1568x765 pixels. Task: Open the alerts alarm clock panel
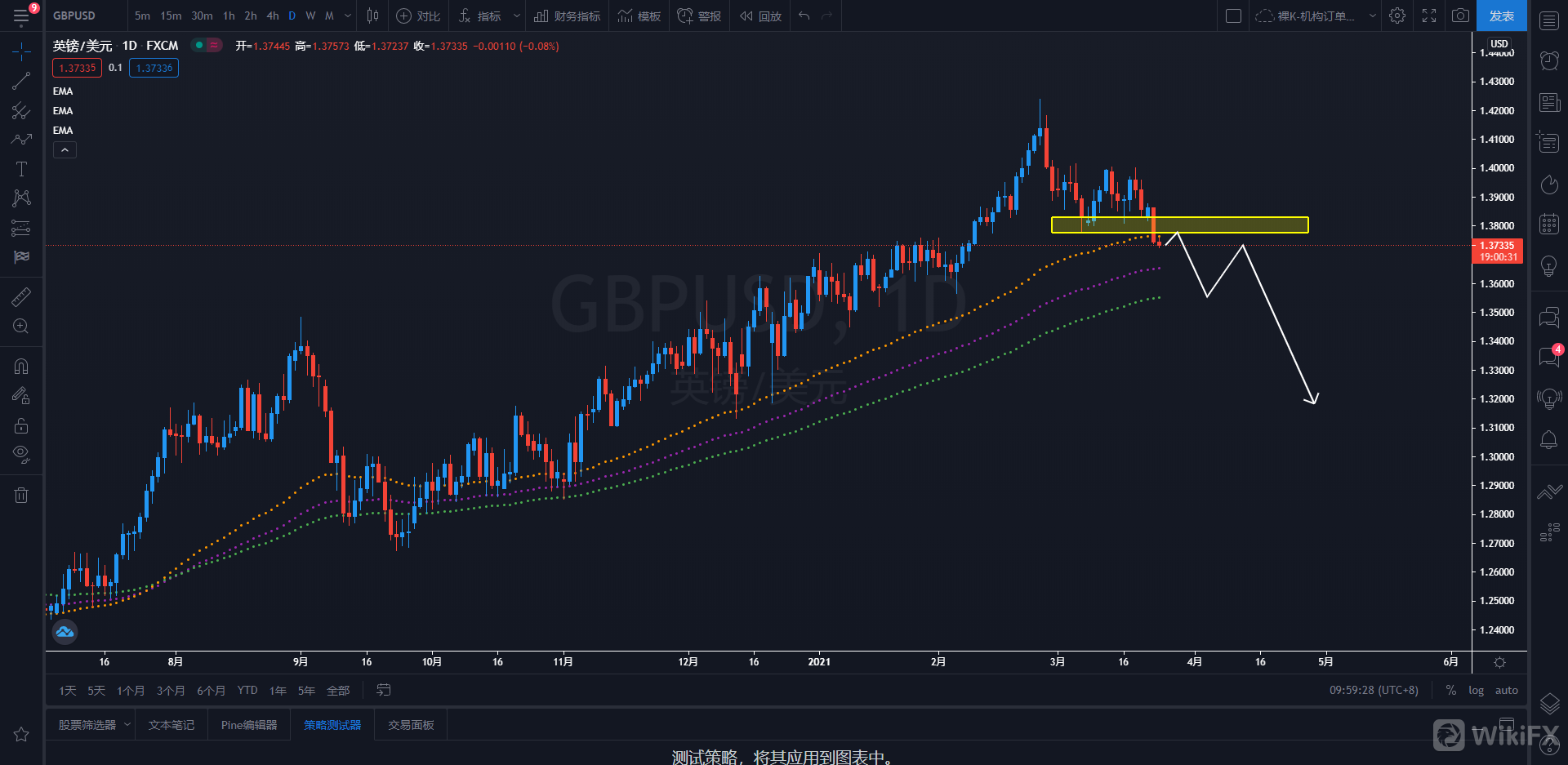click(x=1548, y=60)
